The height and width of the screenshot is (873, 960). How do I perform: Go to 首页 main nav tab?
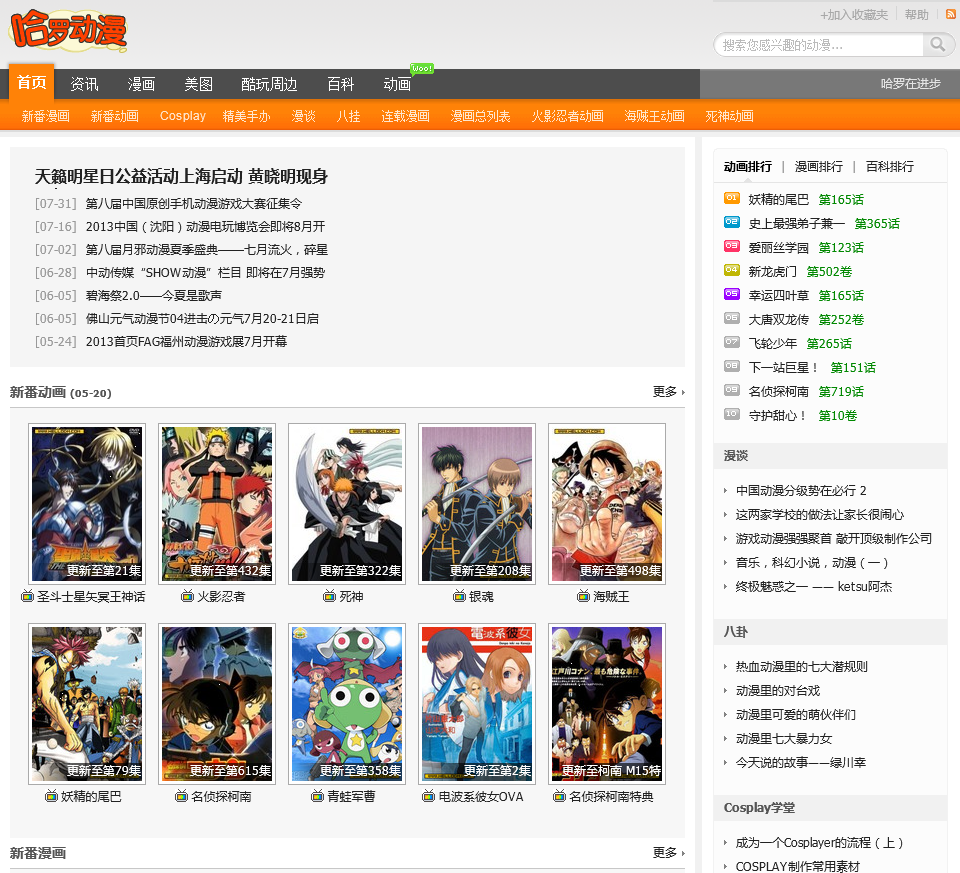(x=31, y=83)
